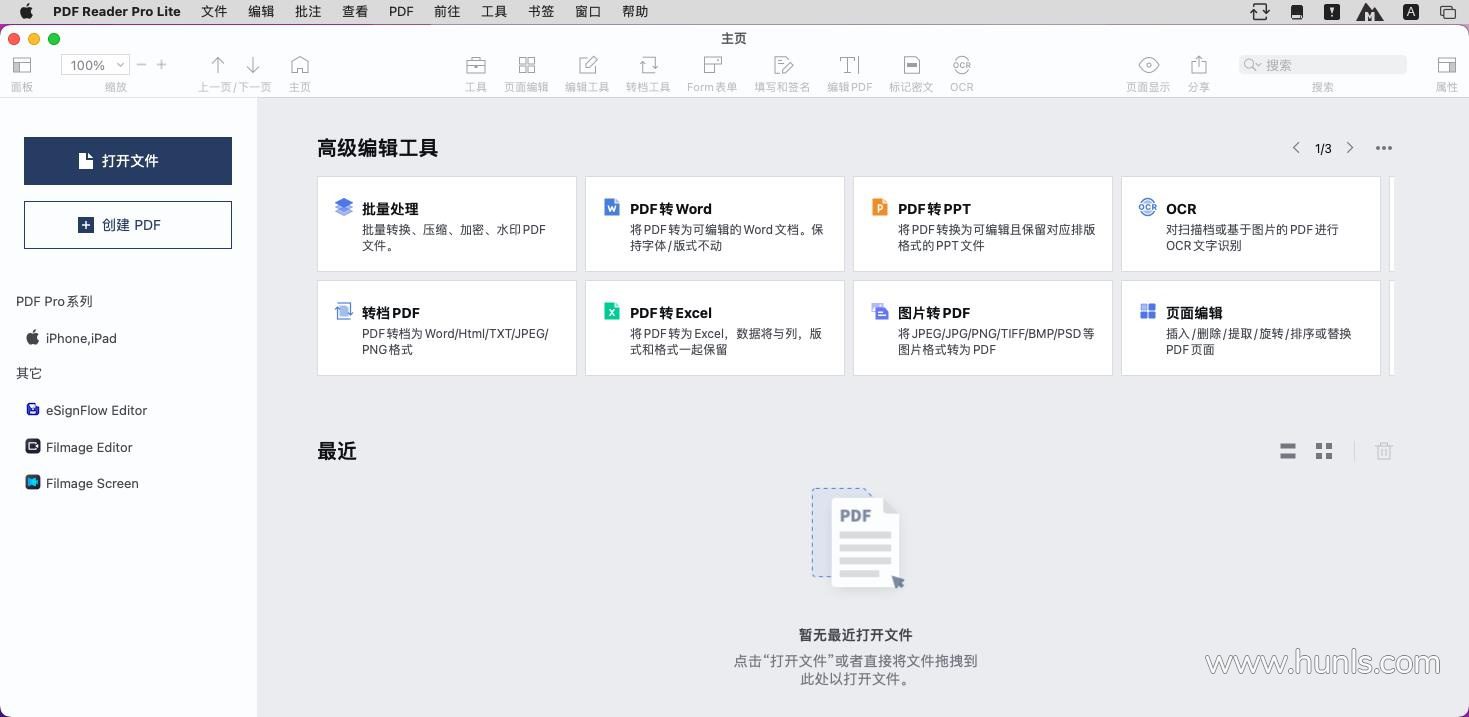Open the 编辑 menu

click(261, 12)
